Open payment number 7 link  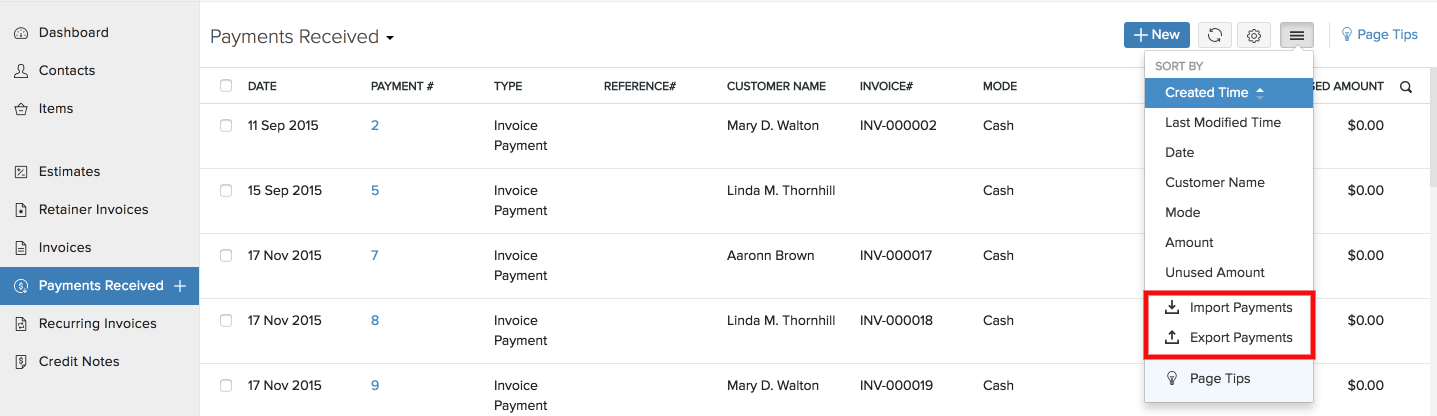[375, 256]
